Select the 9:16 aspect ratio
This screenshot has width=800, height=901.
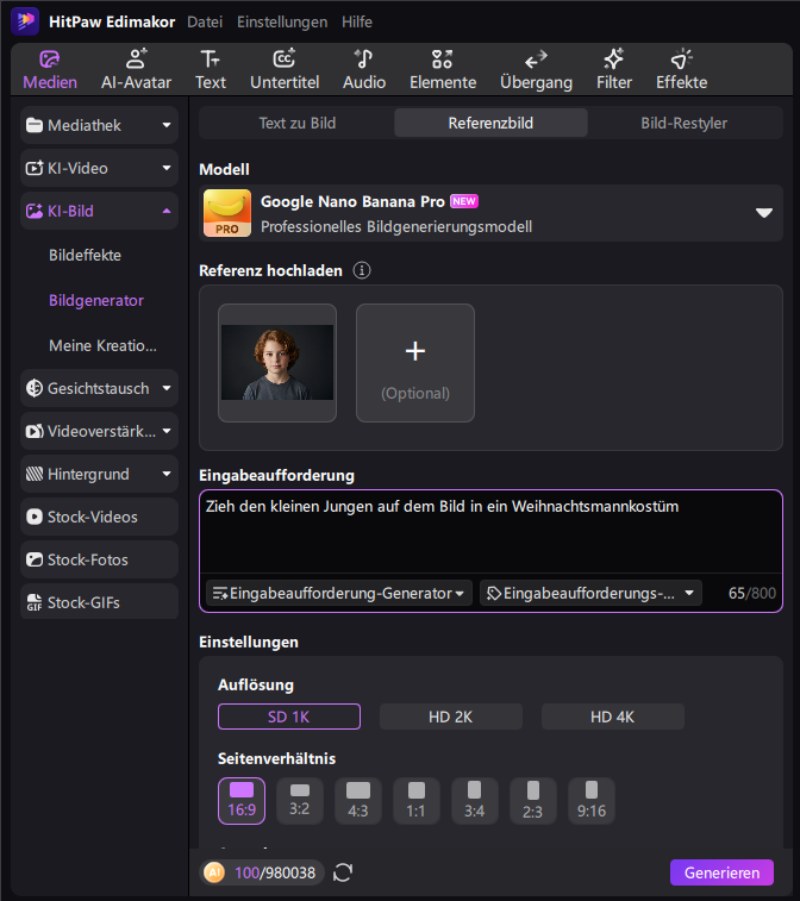(591, 800)
